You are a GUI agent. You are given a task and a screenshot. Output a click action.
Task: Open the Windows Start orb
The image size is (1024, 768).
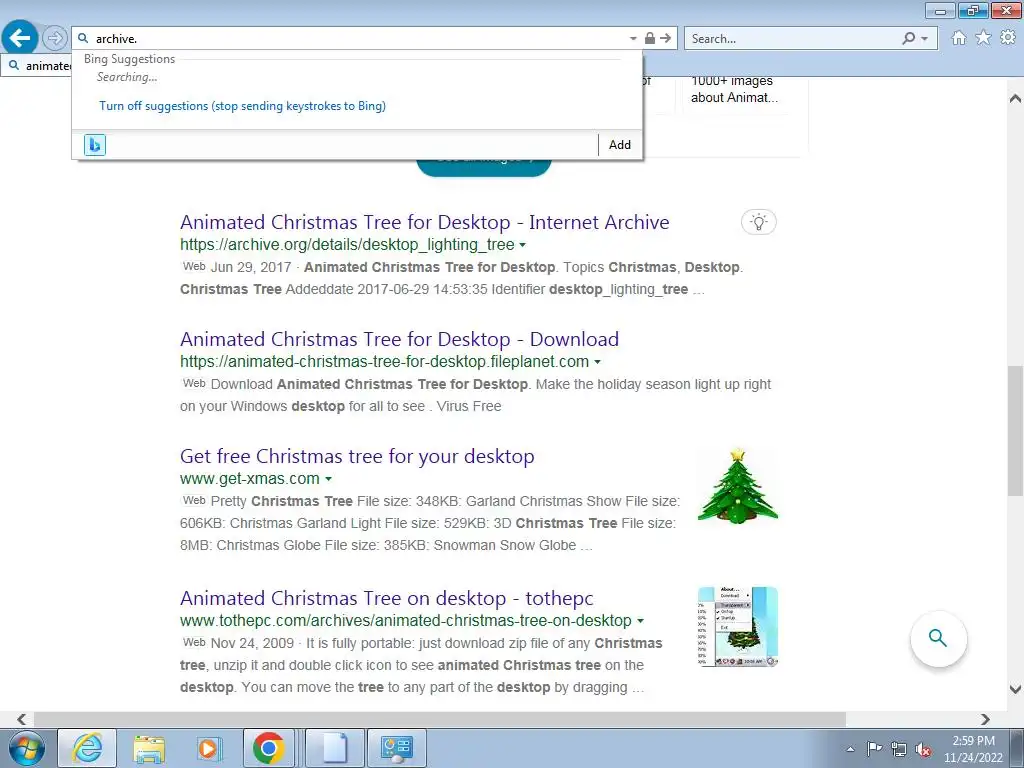(27, 748)
